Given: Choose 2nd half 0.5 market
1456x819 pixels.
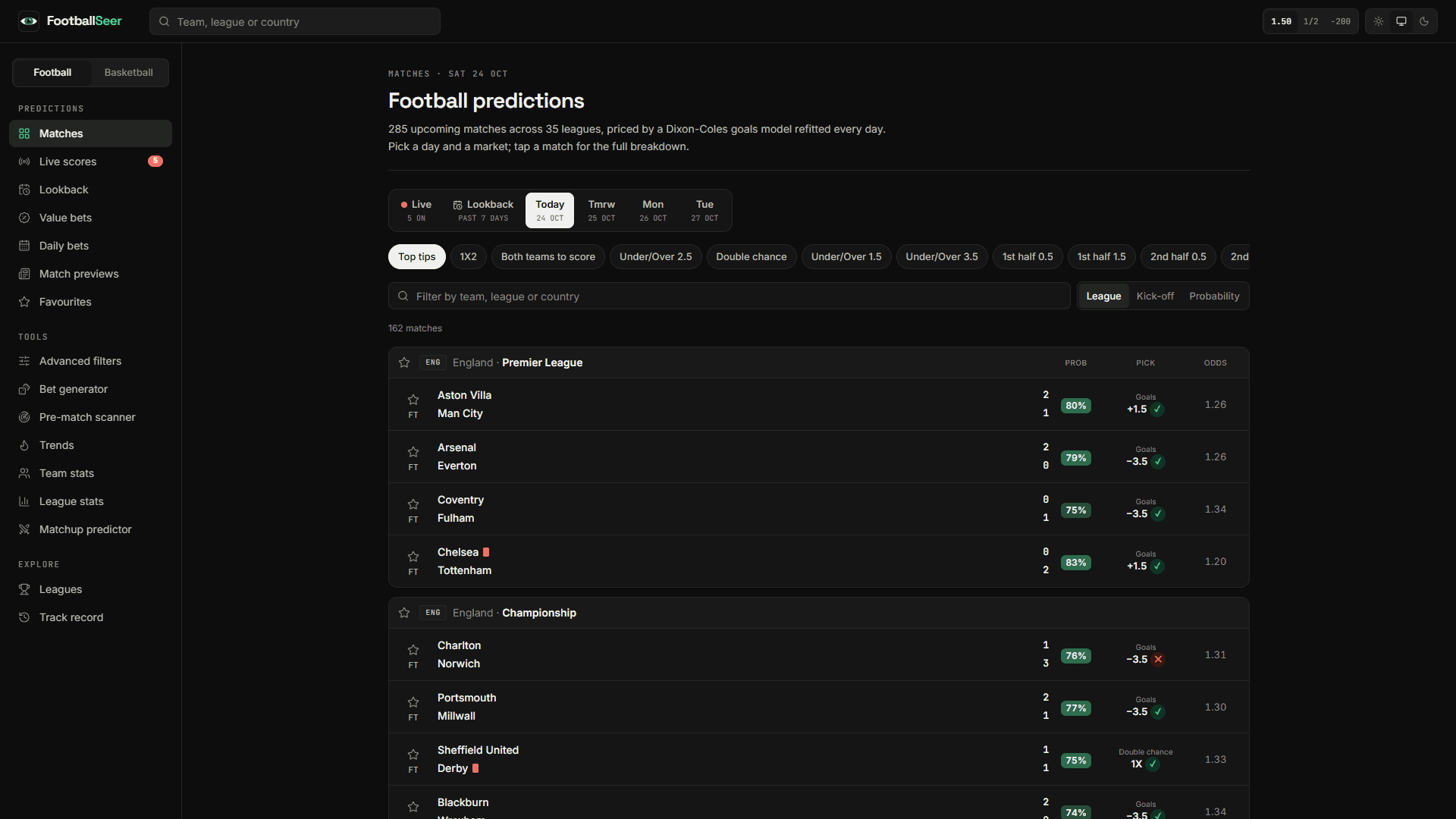Looking at the screenshot, I should click(1178, 257).
